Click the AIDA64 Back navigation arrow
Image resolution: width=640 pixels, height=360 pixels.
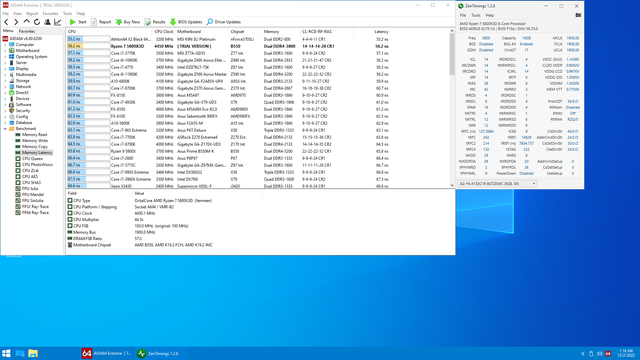click(6, 22)
